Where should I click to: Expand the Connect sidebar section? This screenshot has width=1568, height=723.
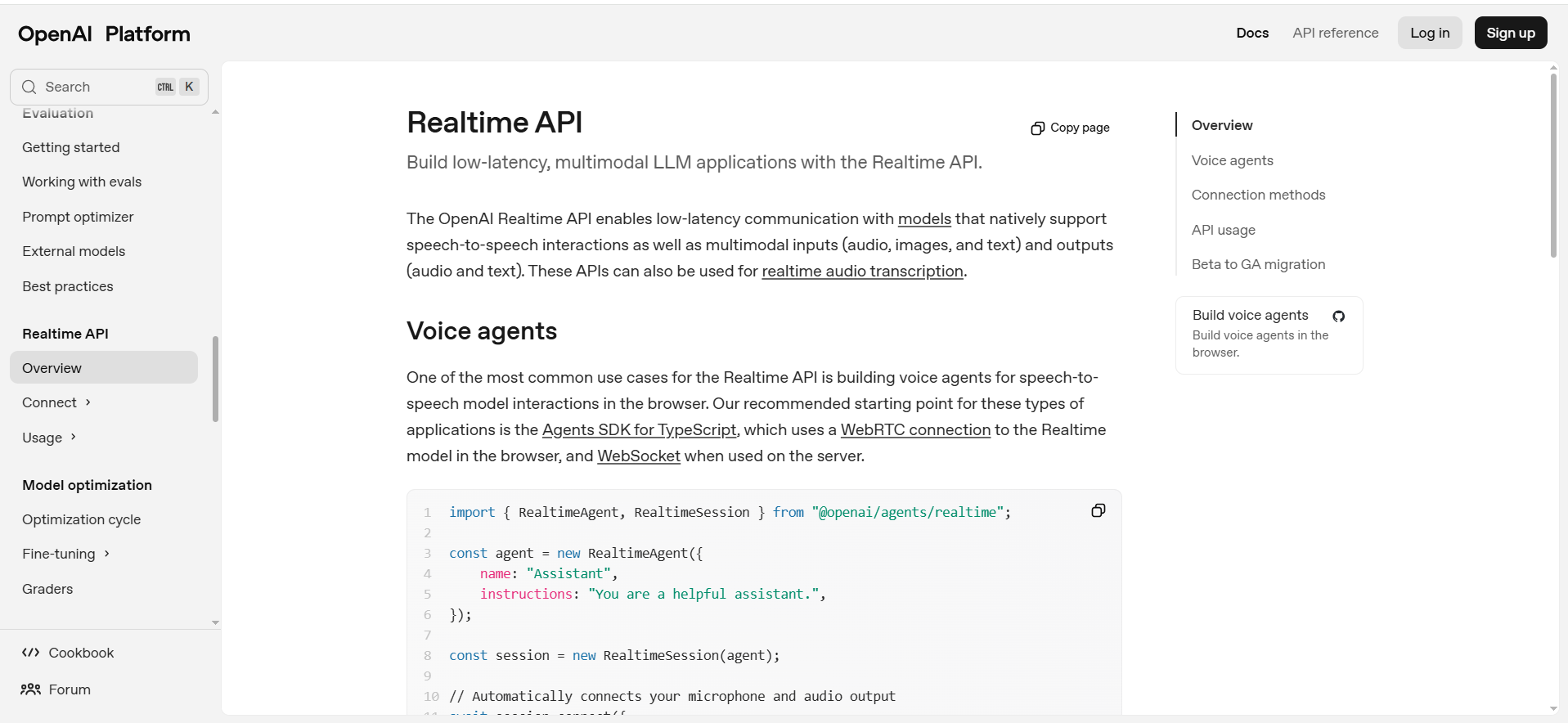(88, 402)
